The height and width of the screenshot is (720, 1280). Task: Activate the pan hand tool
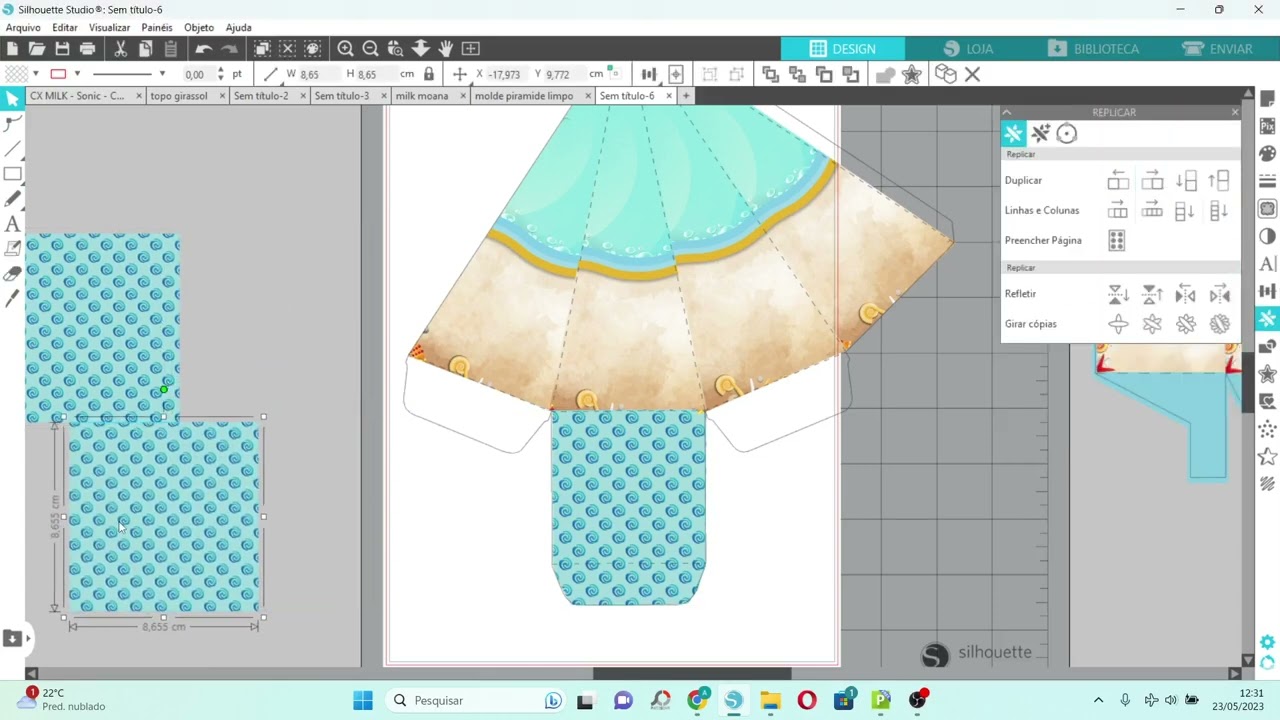445,48
